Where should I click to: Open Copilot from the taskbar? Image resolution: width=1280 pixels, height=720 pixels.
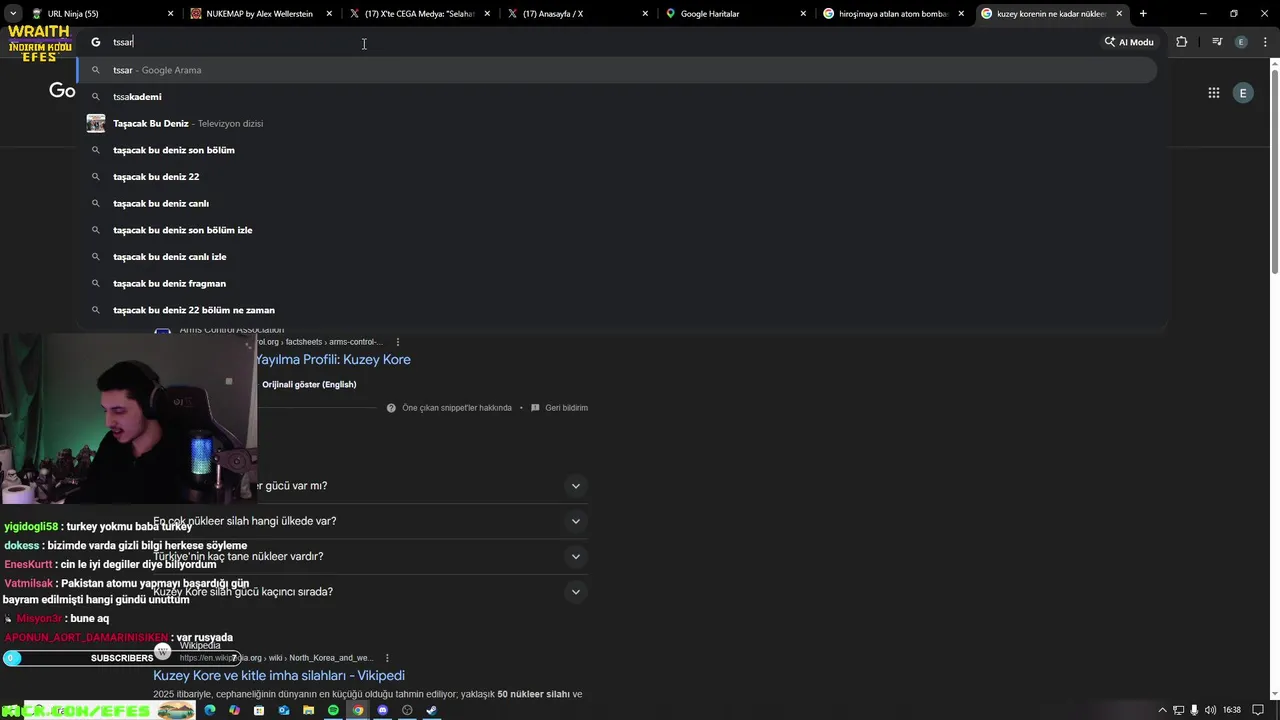coord(234,710)
